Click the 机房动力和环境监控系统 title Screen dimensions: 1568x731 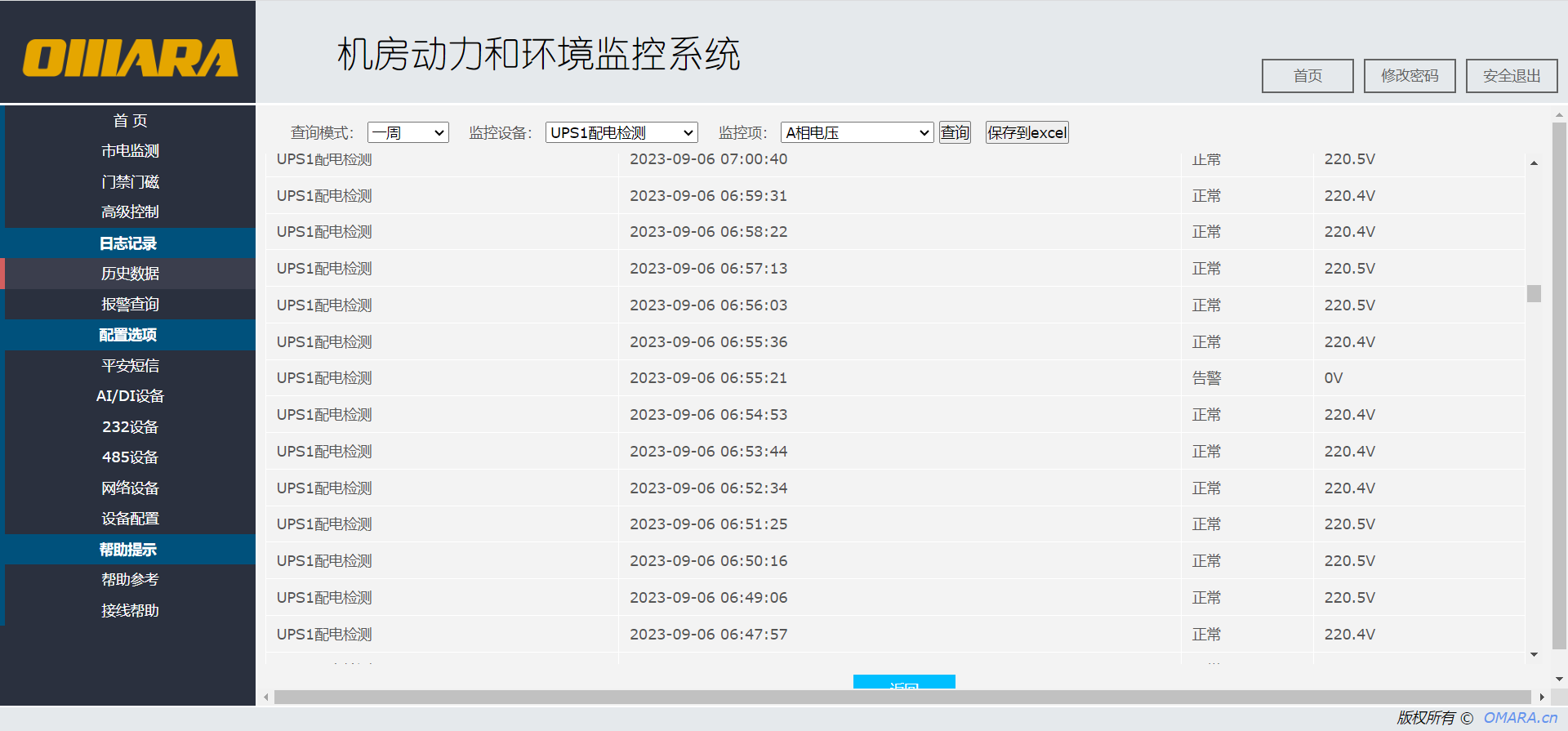point(539,55)
